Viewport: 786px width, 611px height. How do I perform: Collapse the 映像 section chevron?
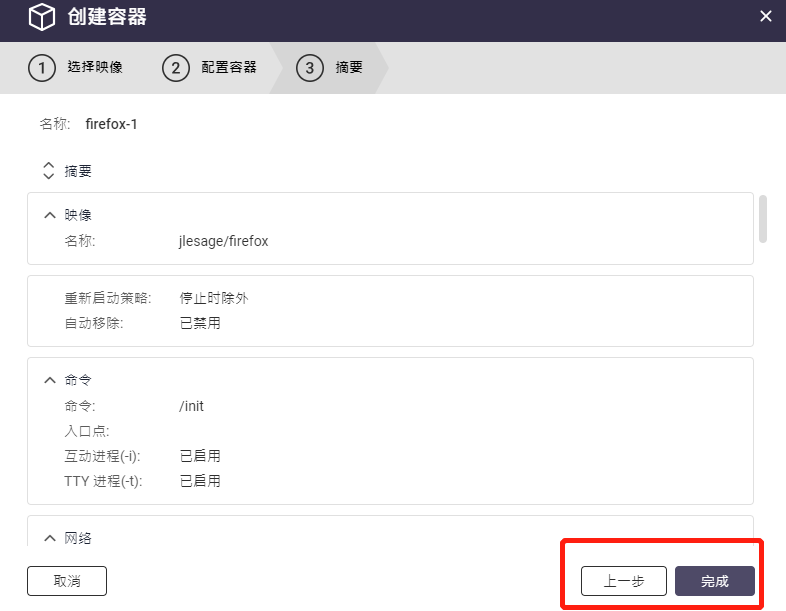[x=49, y=215]
